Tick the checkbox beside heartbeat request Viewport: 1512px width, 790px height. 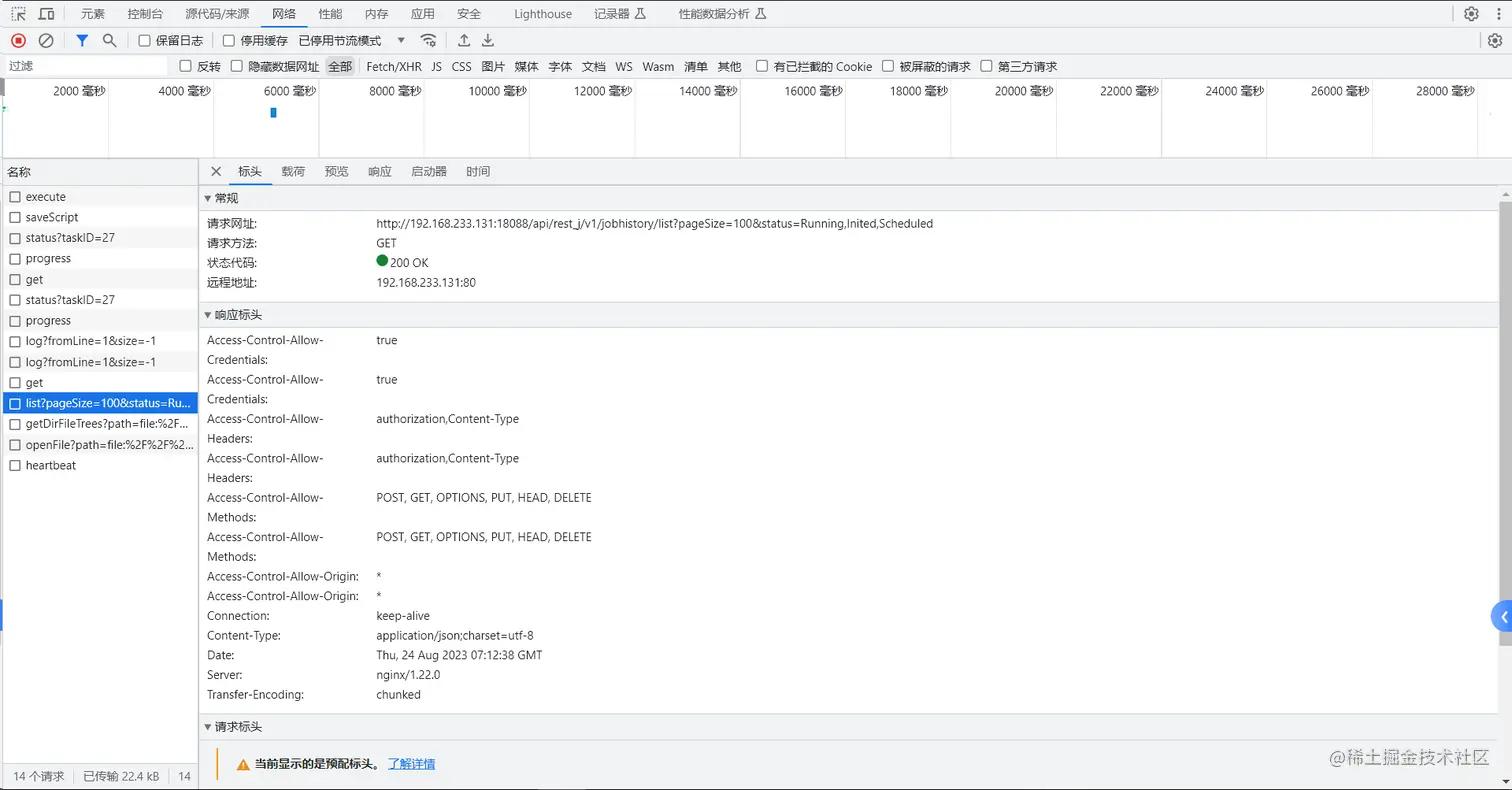(15, 465)
